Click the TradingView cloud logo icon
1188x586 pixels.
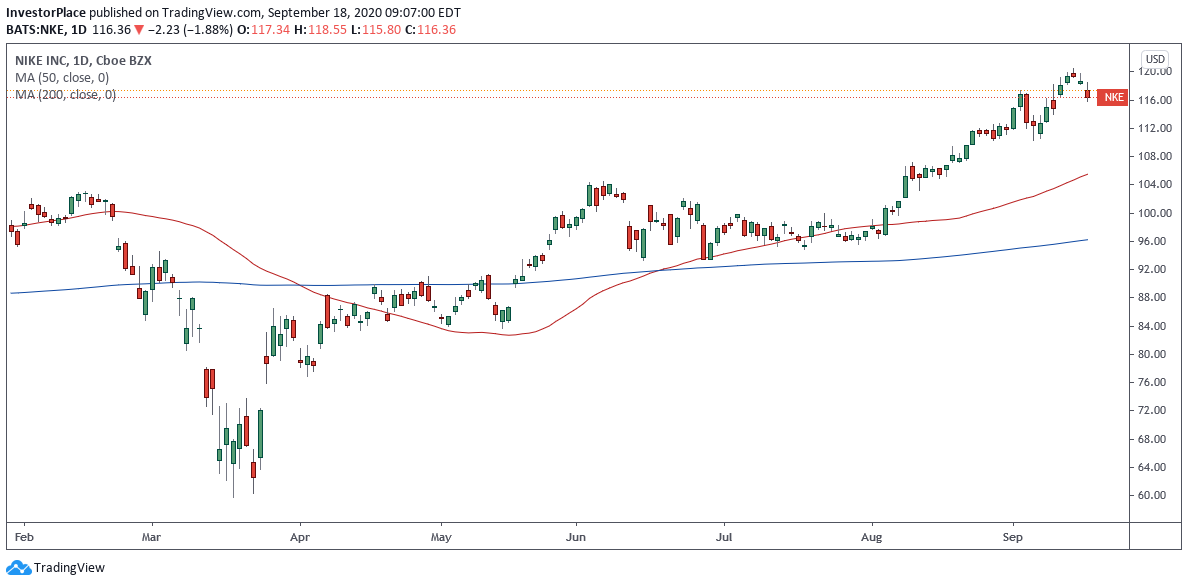tap(17, 568)
